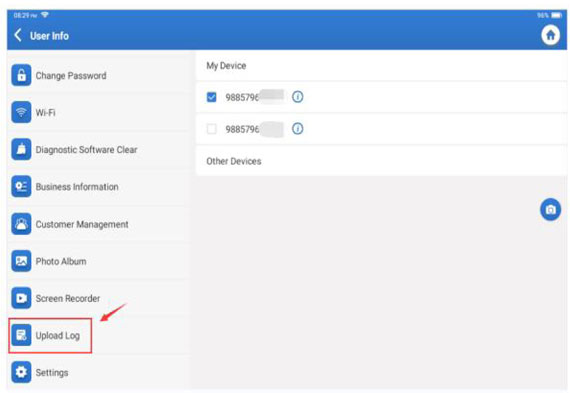Viewport: 570px width, 393px height.
Task: Tap the Customer Management people icon
Action: click(x=21, y=224)
